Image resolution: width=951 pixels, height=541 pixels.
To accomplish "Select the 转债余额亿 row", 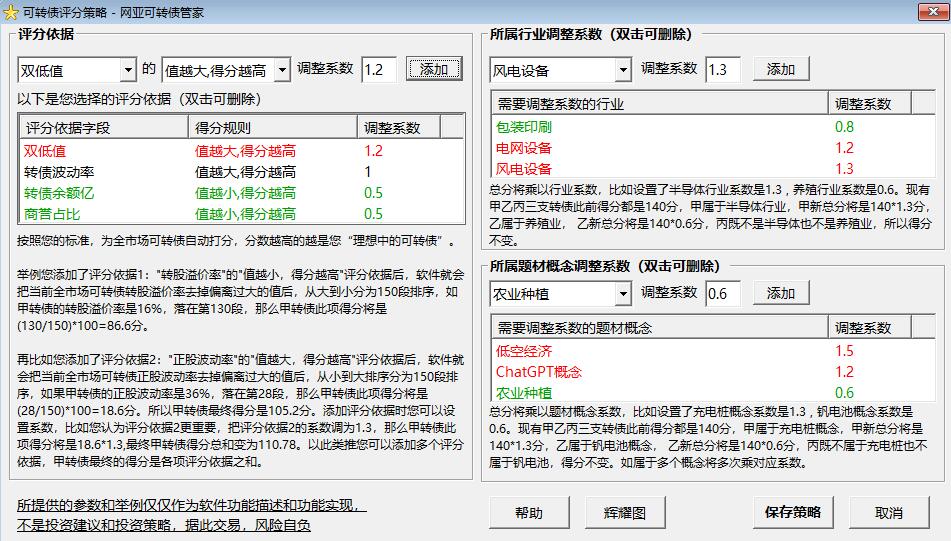I will point(242,193).
